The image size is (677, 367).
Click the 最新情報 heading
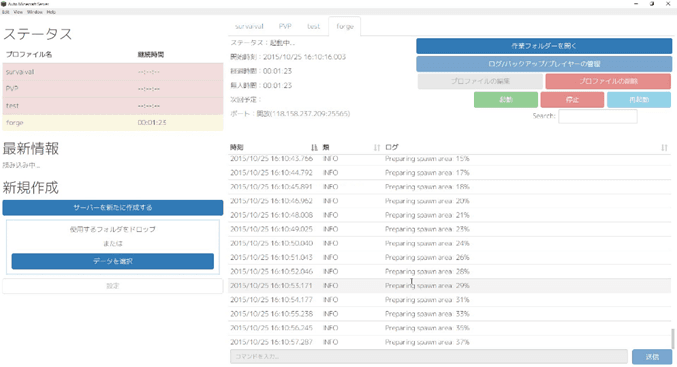(x=31, y=149)
